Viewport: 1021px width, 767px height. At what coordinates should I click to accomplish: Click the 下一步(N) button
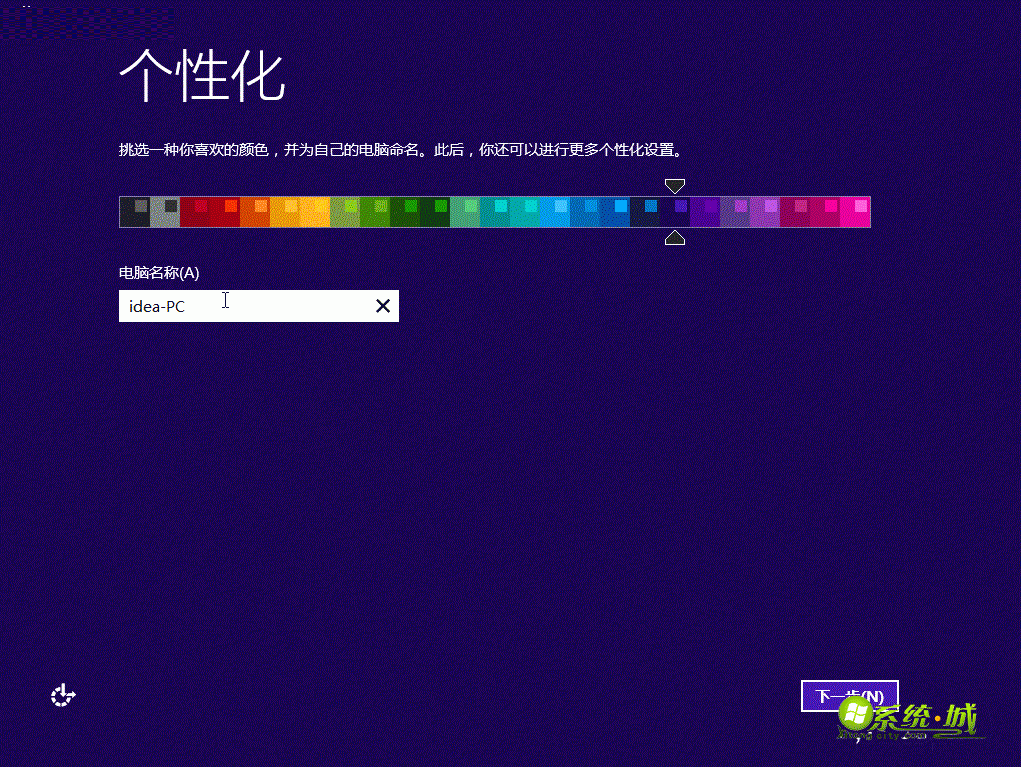[849, 696]
